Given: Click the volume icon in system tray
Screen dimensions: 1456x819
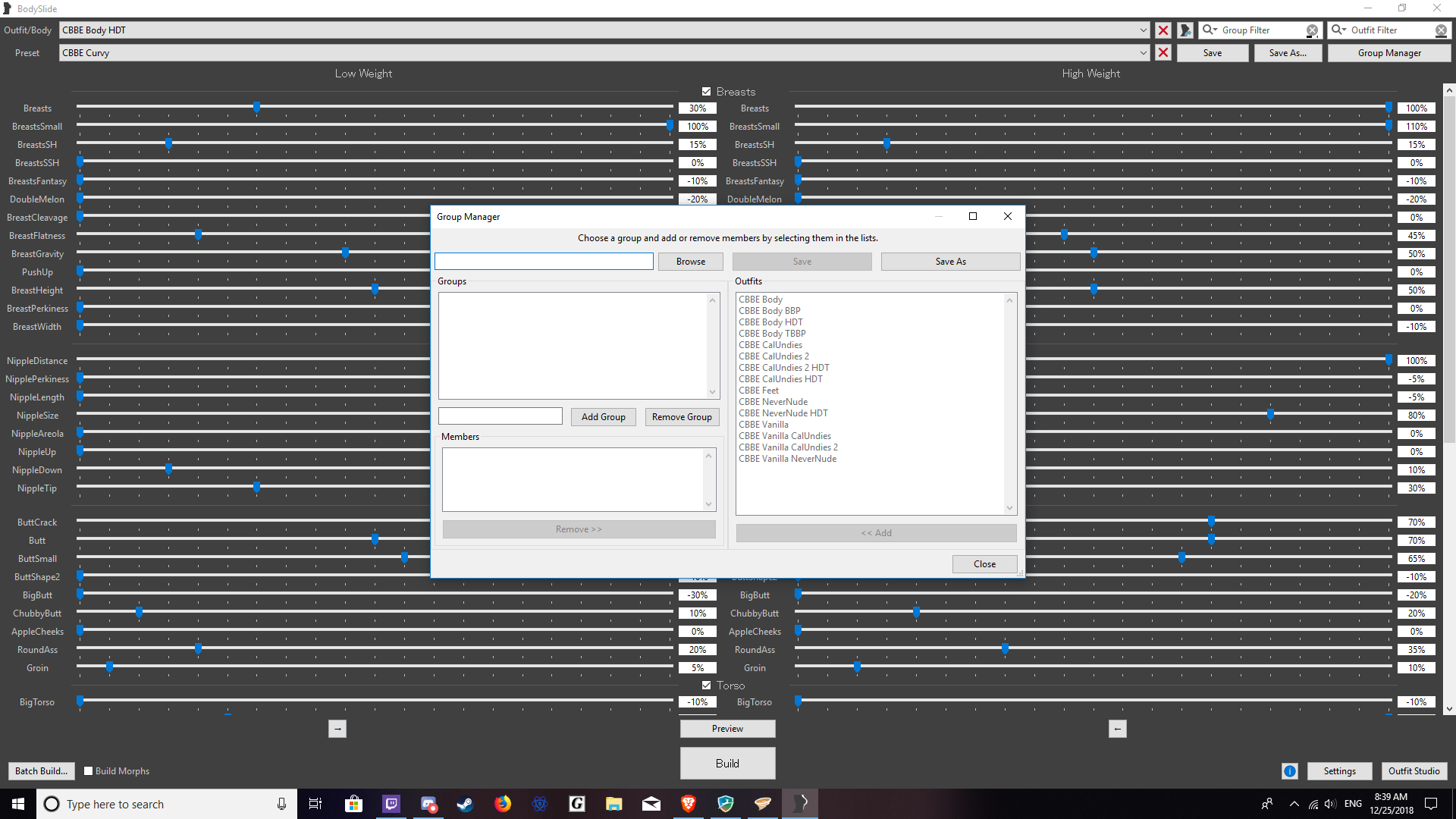Looking at the screenshot, I should click(1330, 804).
